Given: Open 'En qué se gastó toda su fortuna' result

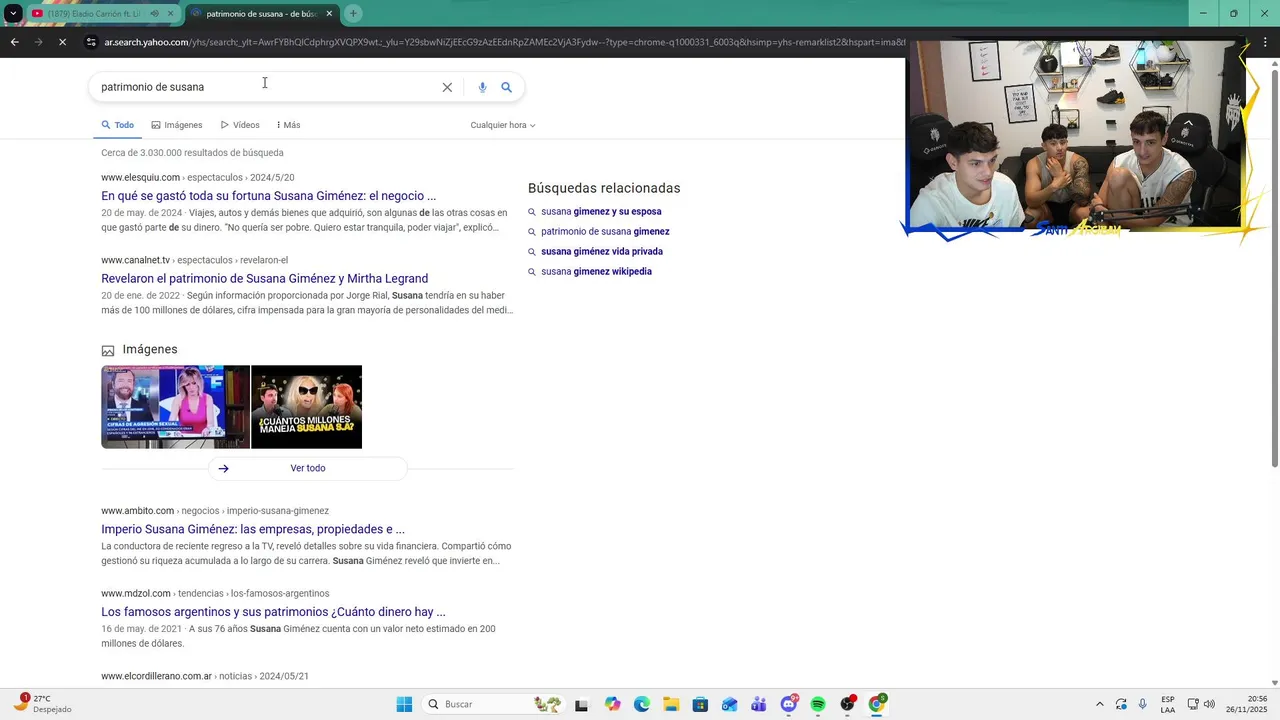Looking at the screenshot, I should pyautogui.click(x=268, y=196).
